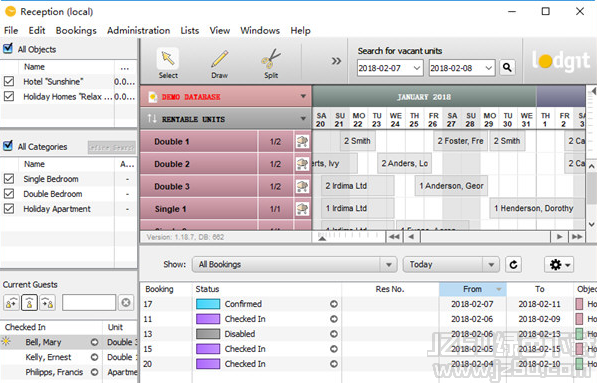Click the middle Current Guests checked-in icon
Screen dimensions: 597x383
[29, 303]
